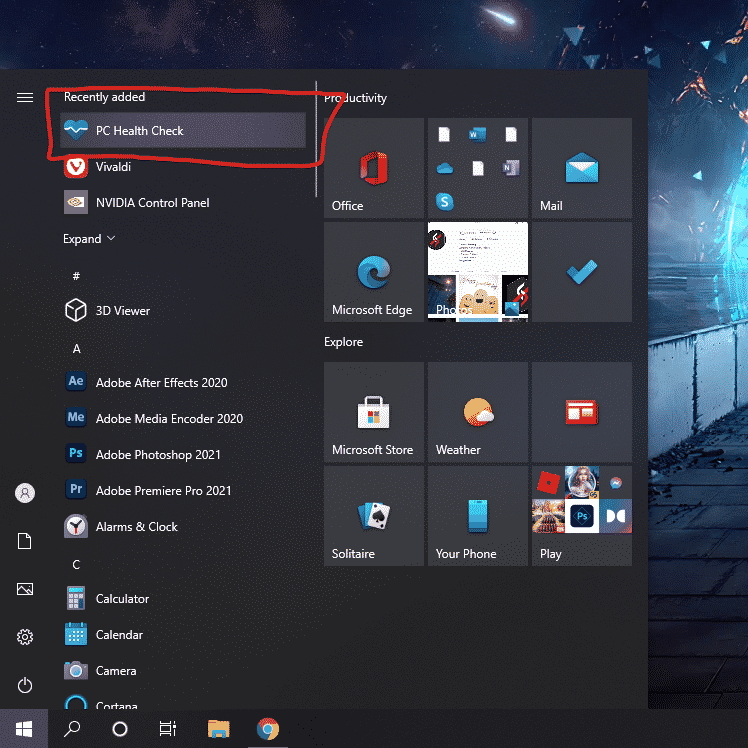
Task: Open user account options
Action: coord(25,493)
